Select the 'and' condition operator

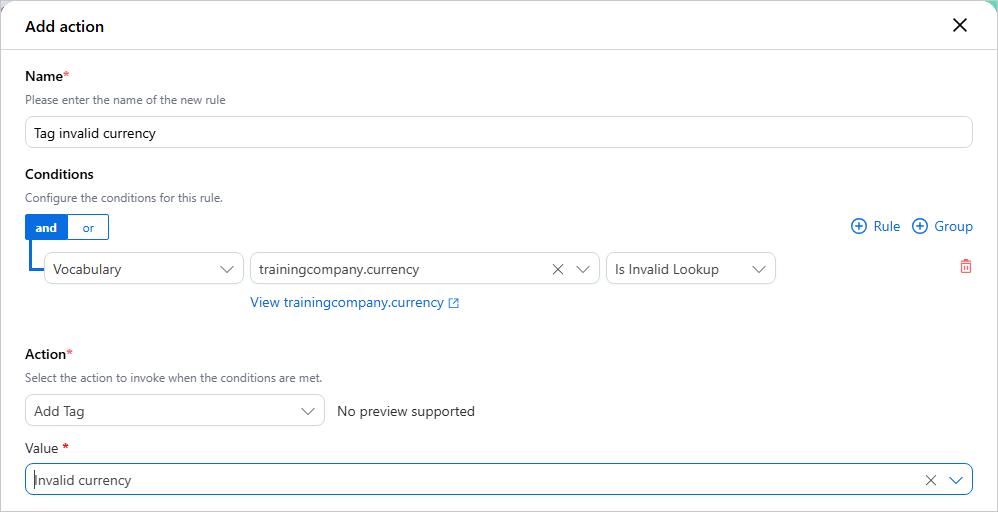tap(46, 227)
